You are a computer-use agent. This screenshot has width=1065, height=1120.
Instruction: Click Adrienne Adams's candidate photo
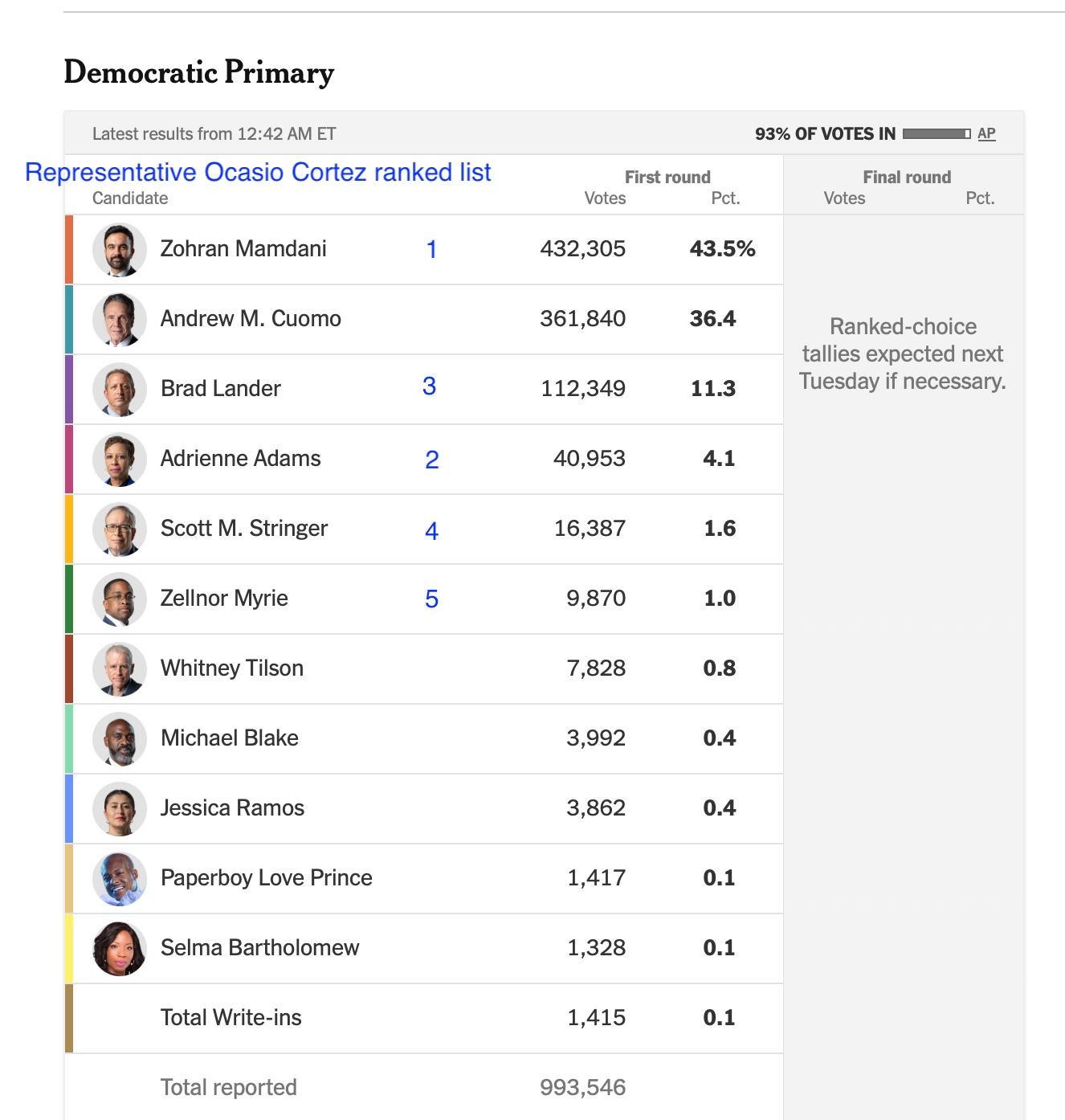(x=120, y=460)
